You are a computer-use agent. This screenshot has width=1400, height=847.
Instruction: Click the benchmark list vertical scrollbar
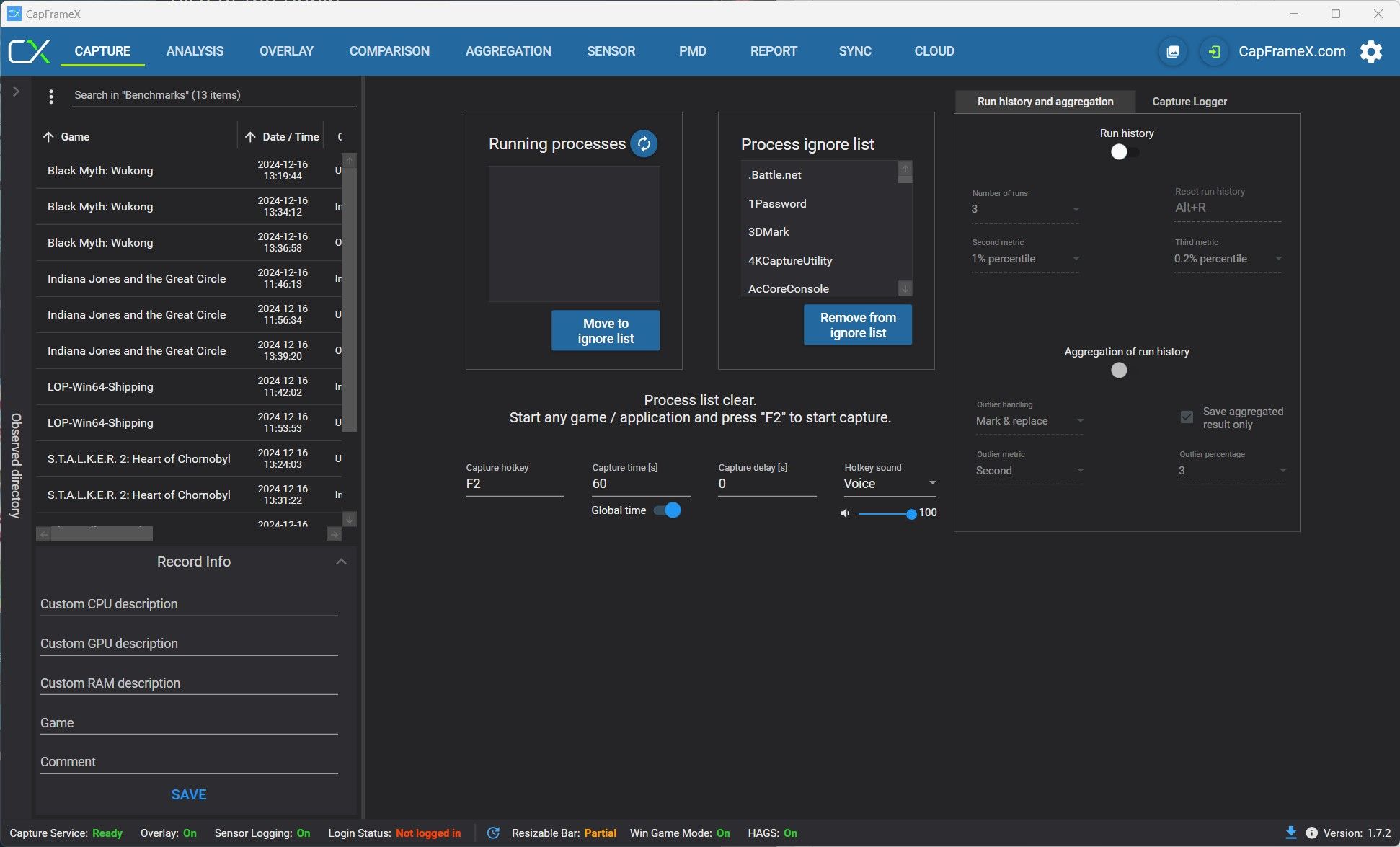click(350, 301)
